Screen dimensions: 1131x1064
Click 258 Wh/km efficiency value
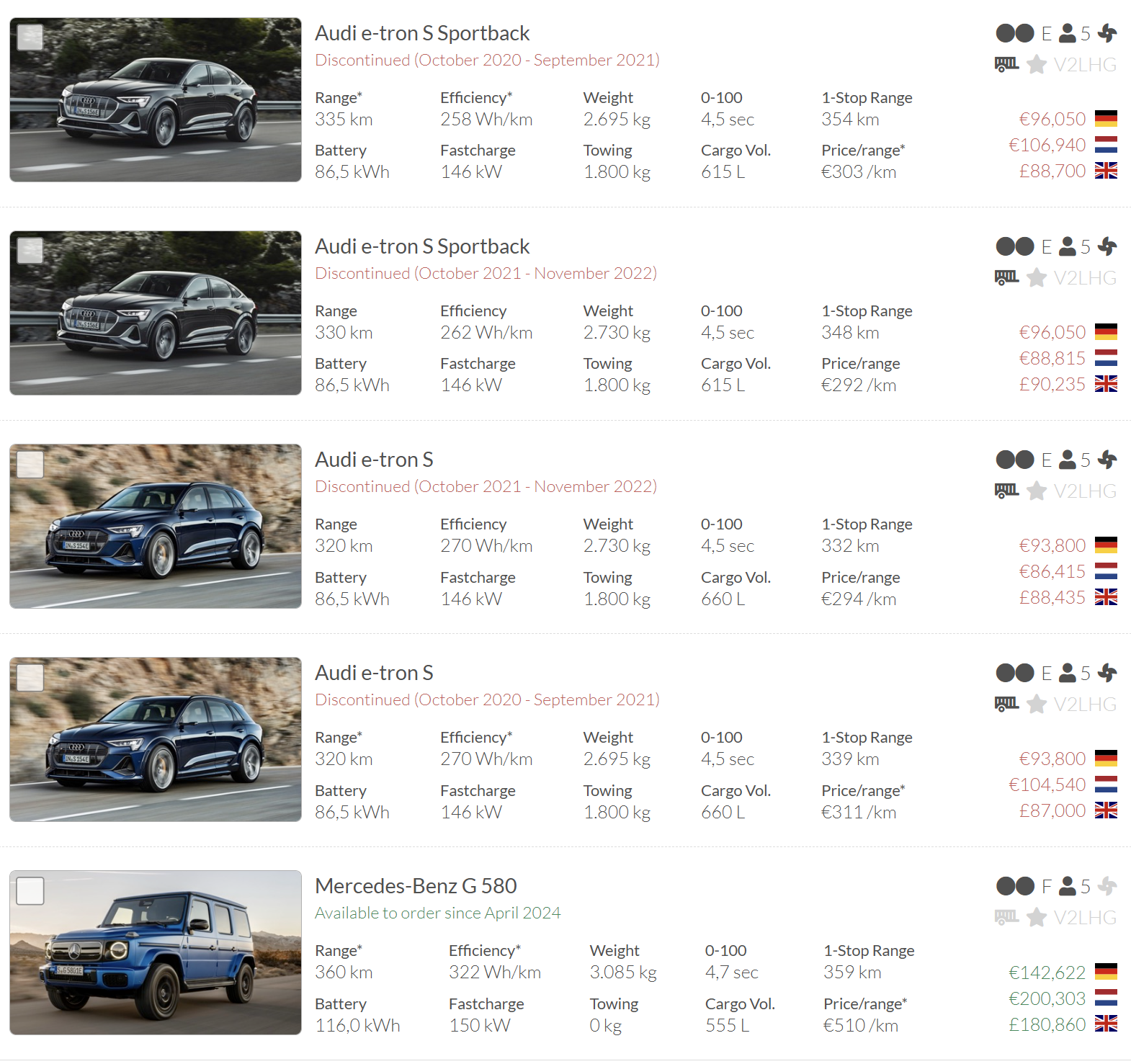(x=486, y=119)
